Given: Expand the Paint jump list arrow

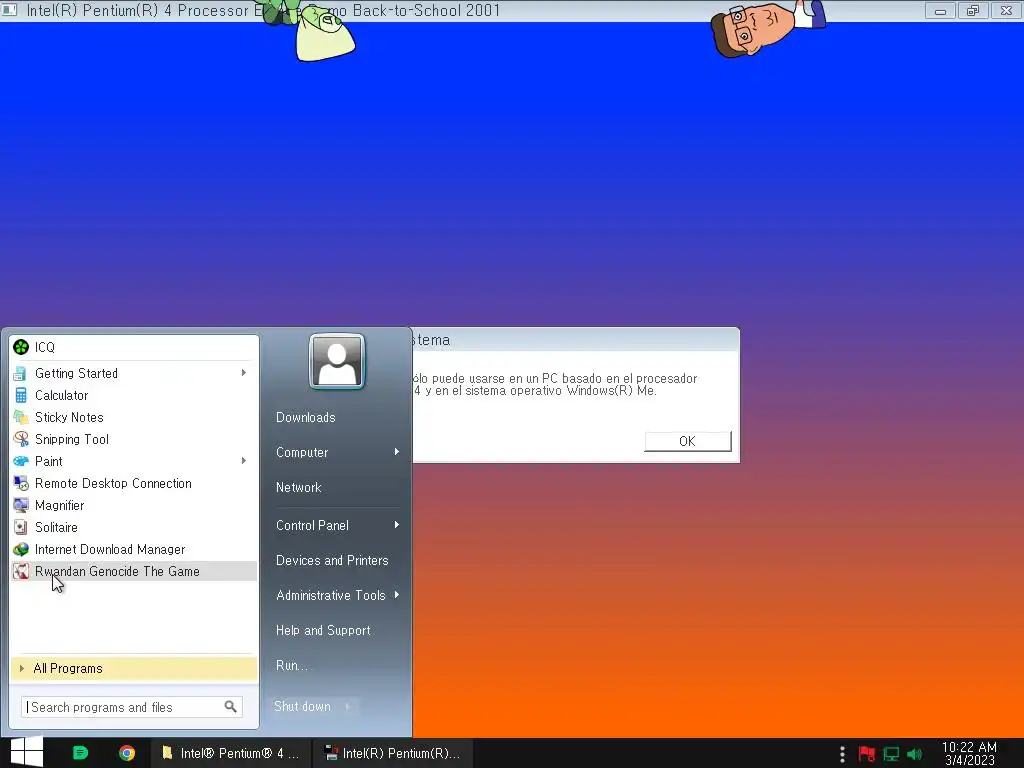Looking at the screenshot, I should click(244, 460).
